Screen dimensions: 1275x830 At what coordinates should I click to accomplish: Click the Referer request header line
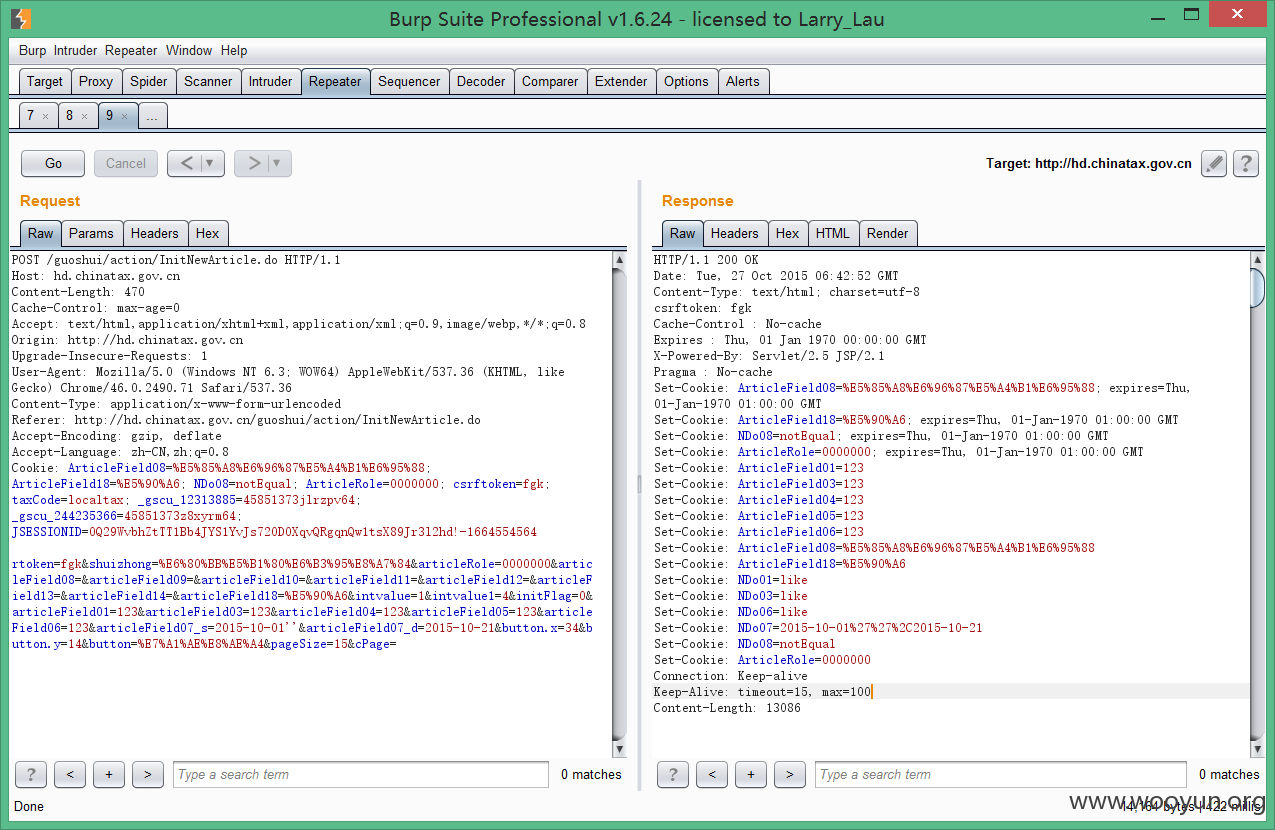[246, 420]
